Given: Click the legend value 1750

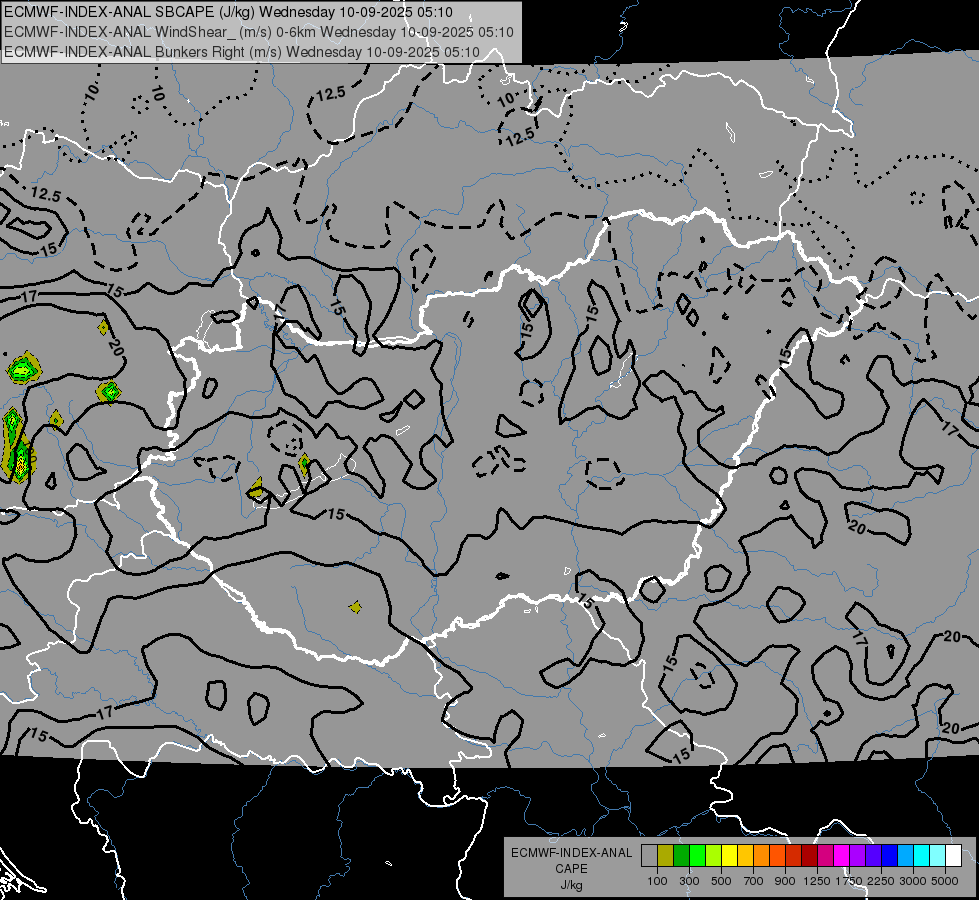Looking at the screenshot, I should tap(849, 881).
